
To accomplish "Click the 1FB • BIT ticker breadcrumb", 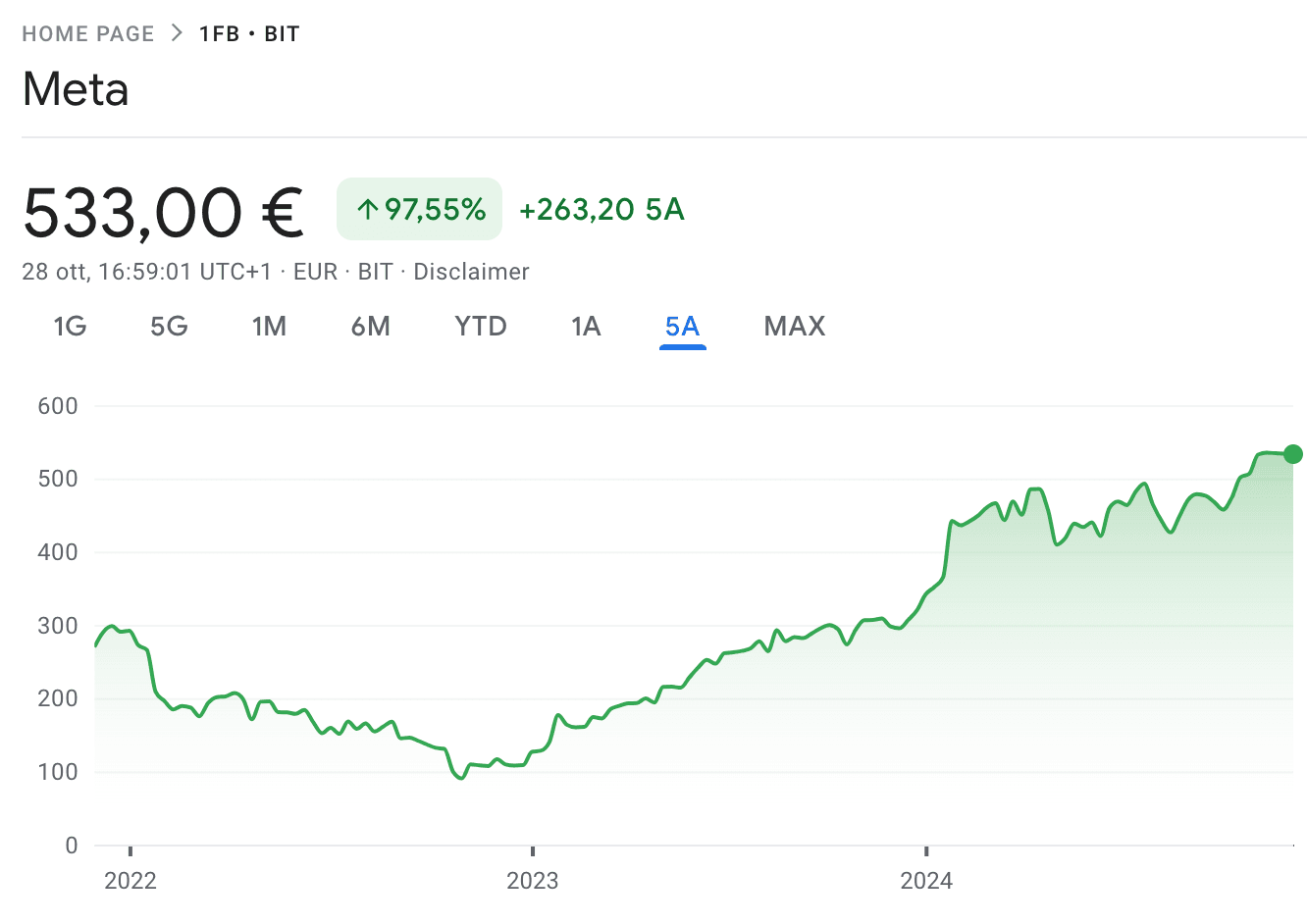I will point(249,34).
